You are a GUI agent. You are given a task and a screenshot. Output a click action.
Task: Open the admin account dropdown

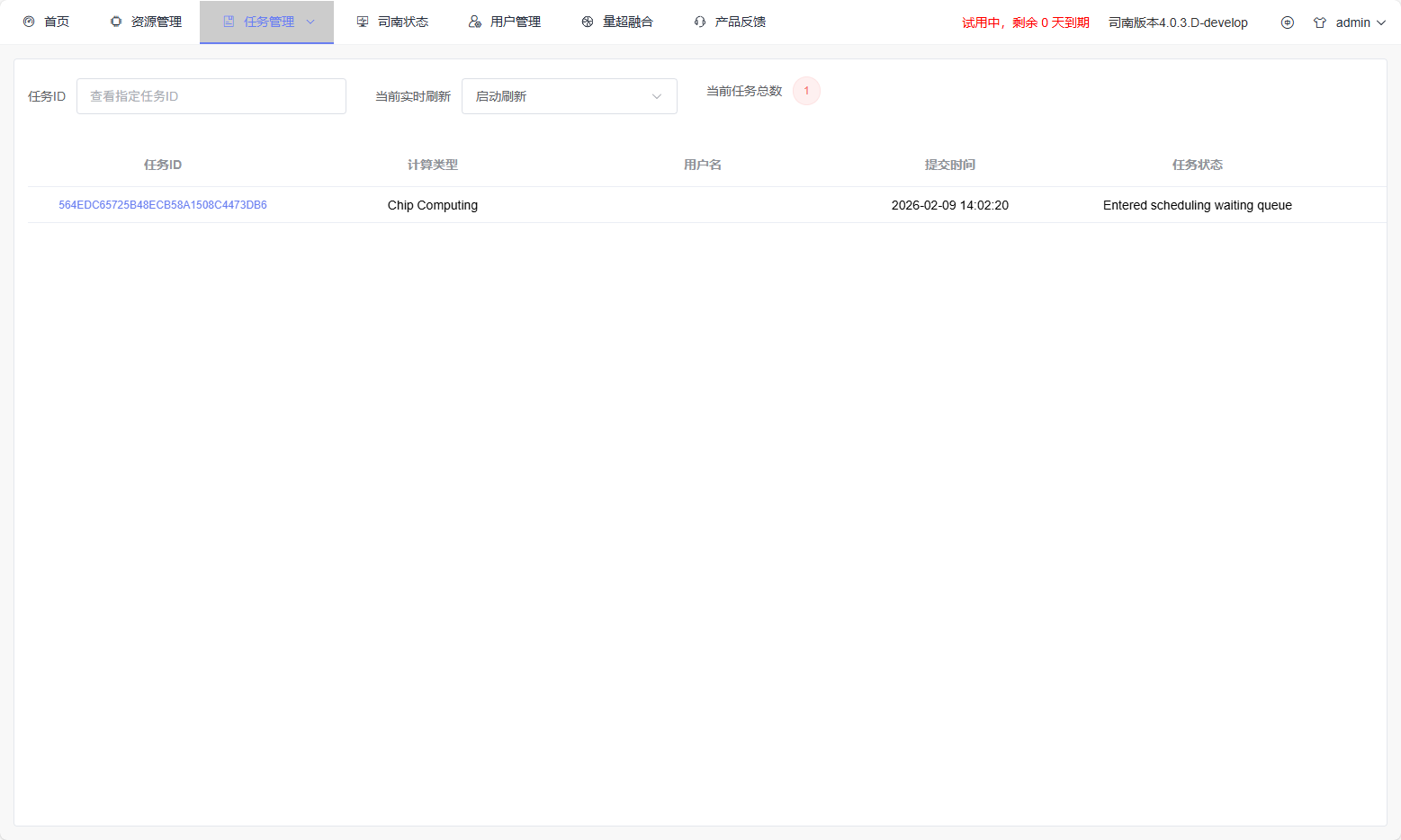[1360, 22]
